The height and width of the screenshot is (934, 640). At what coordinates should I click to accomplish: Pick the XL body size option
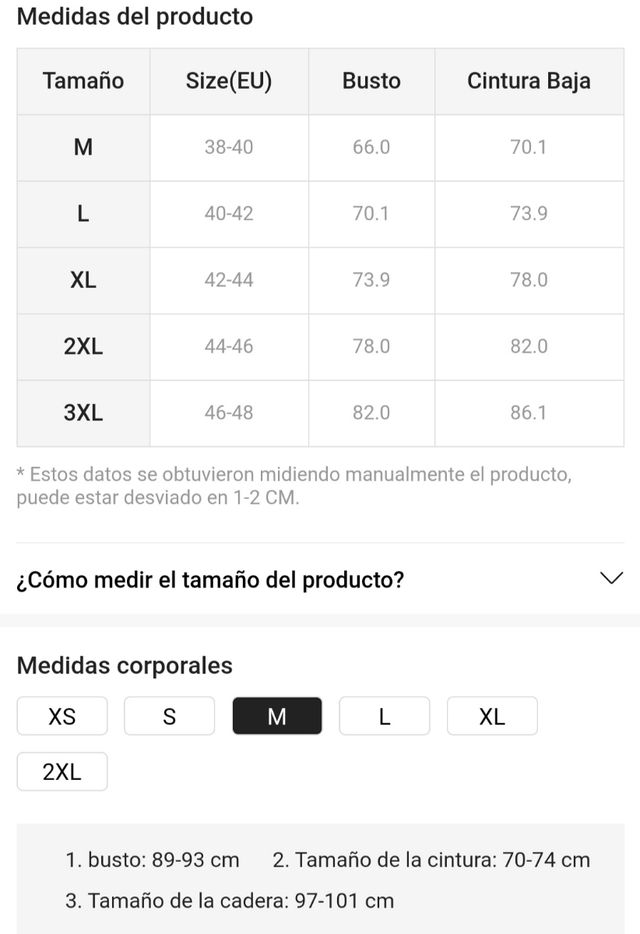click(492, 716)
